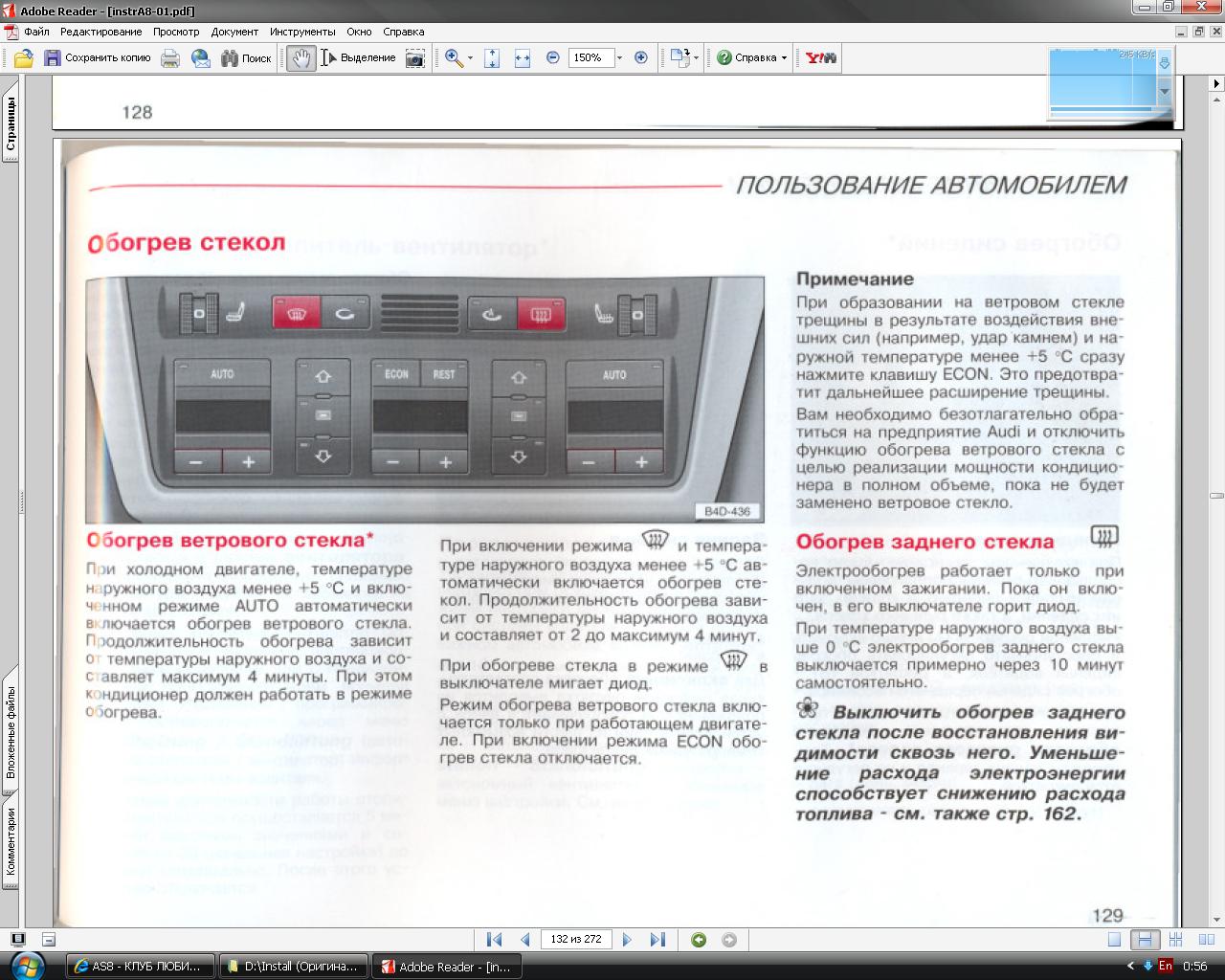Select the Snapshot camera tool
1225x980 pixels.
tap(414, 58)
